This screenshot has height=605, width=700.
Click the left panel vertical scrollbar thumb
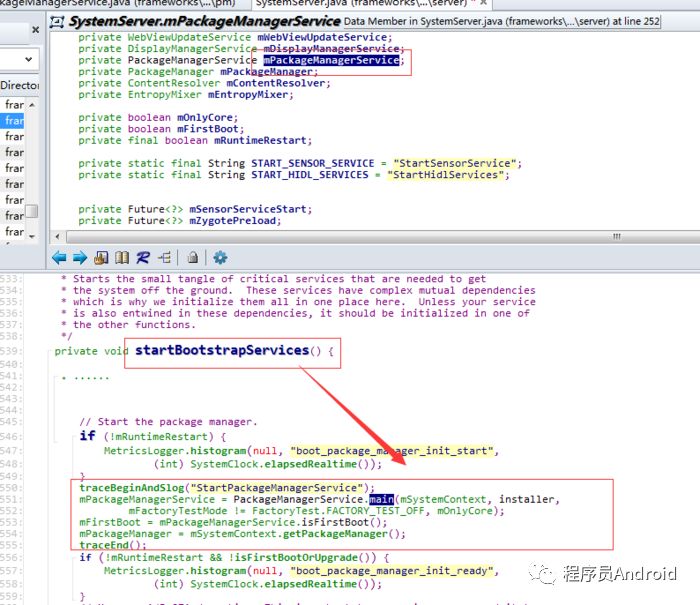coord(32,211)
